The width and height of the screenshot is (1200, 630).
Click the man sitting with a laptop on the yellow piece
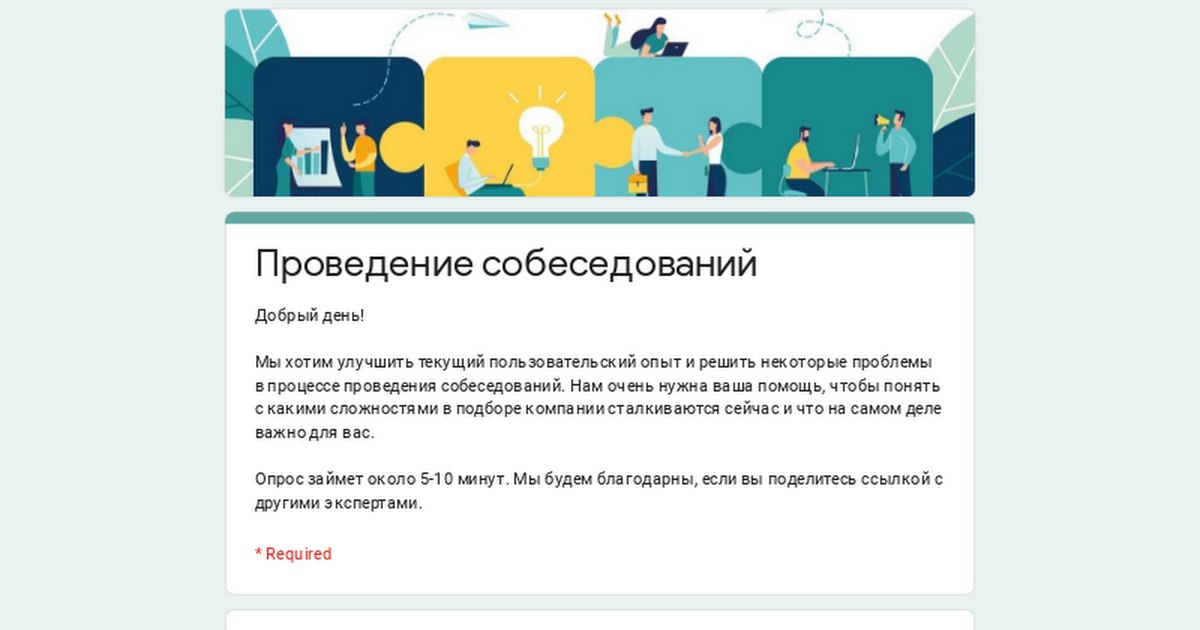[x=484, y=168]
